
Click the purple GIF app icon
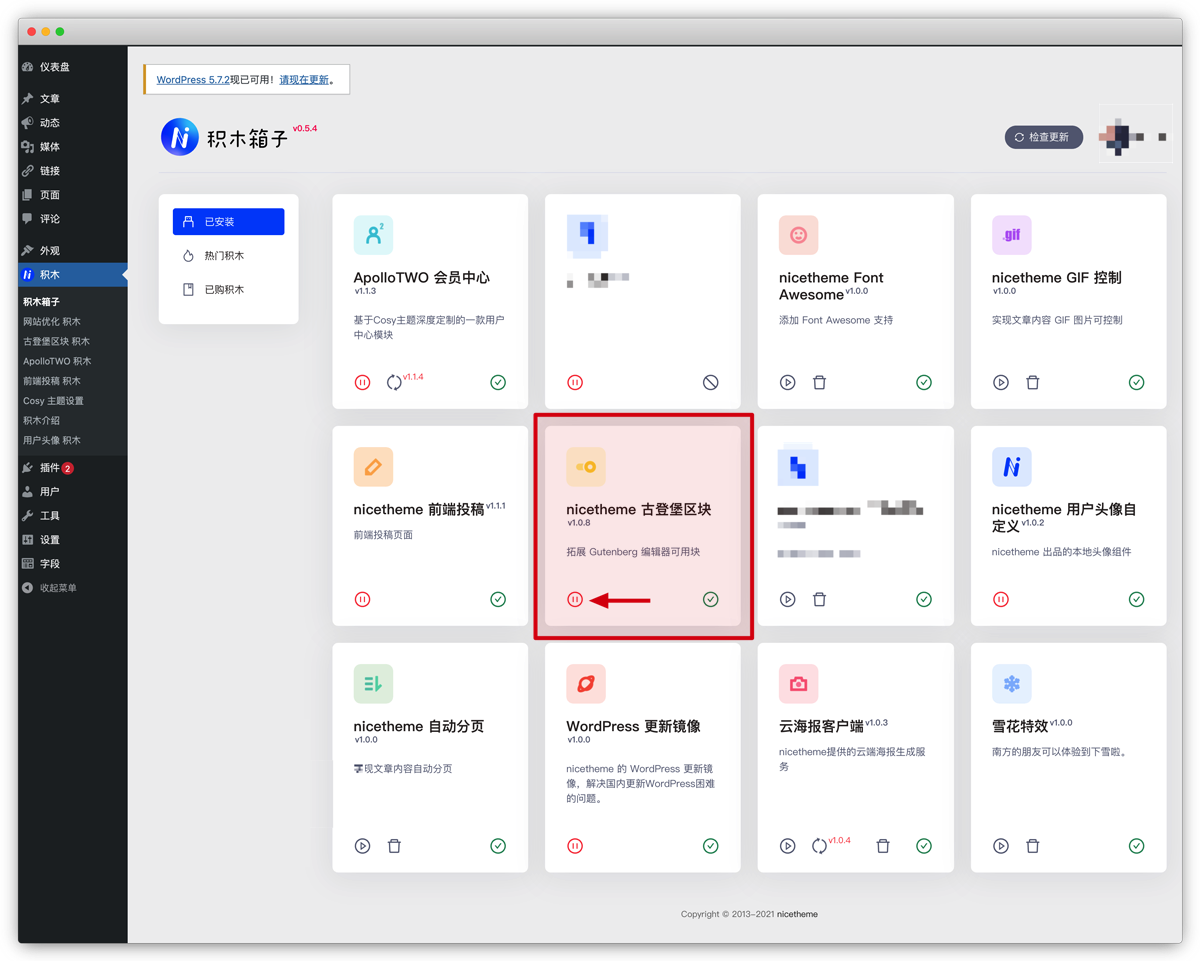tap(1012, 235)
